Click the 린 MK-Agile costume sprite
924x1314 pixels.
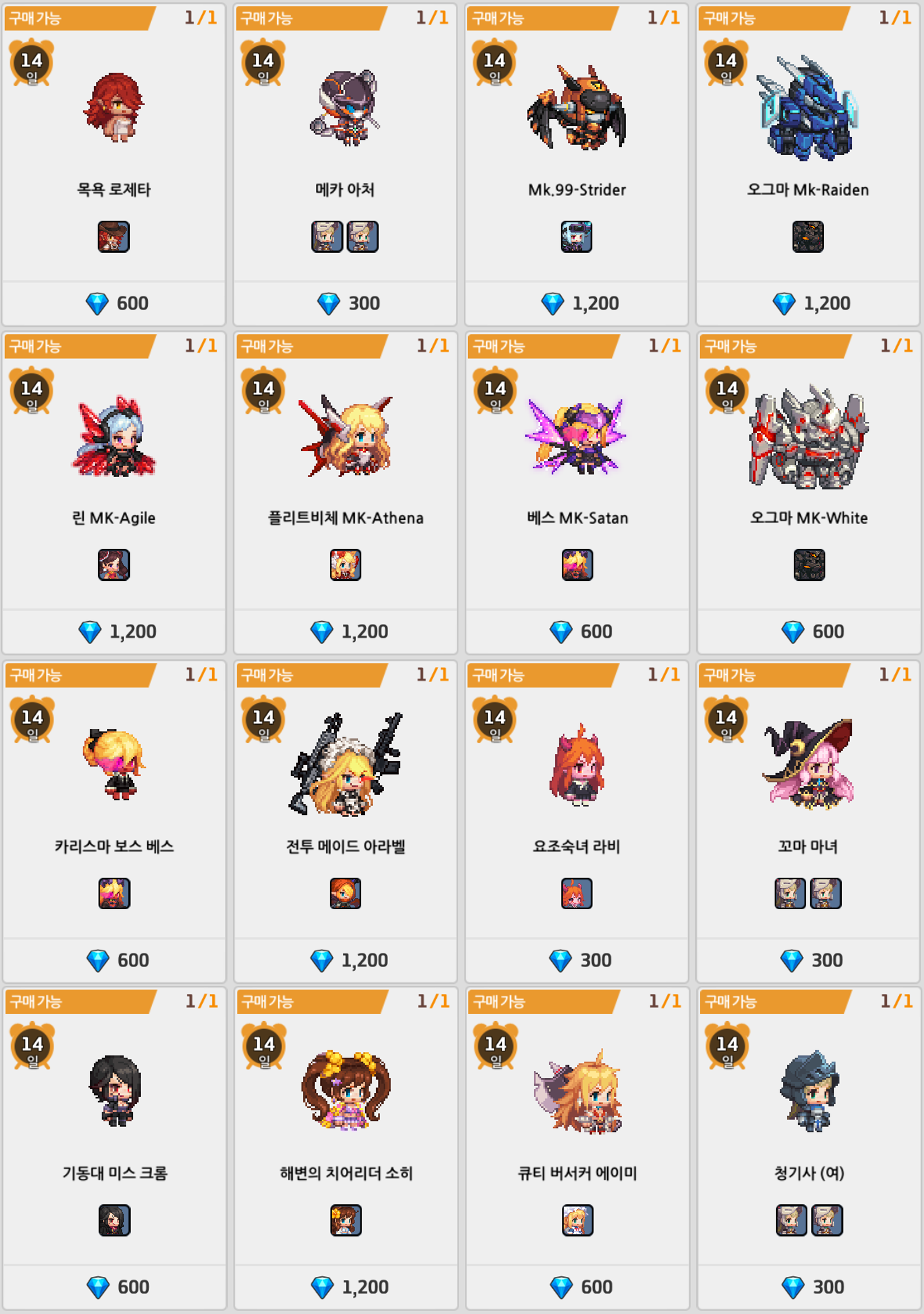pyautogui.click(x=114, y=436)
